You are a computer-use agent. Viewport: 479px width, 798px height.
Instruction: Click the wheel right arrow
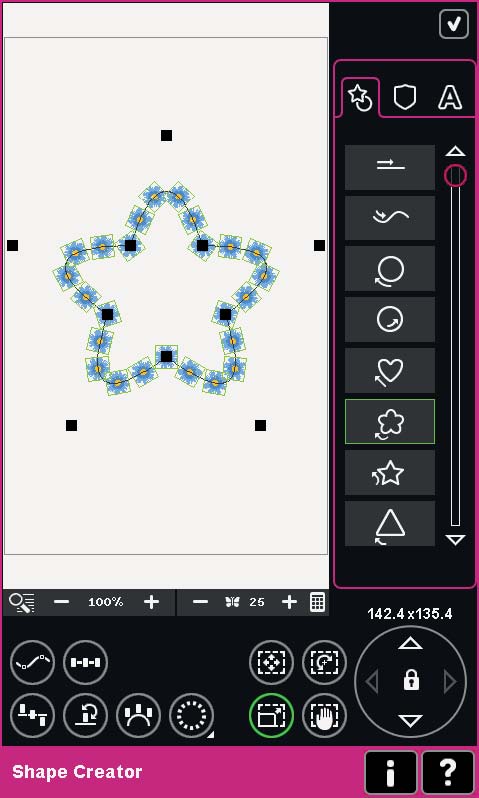[x=450, y=681]
